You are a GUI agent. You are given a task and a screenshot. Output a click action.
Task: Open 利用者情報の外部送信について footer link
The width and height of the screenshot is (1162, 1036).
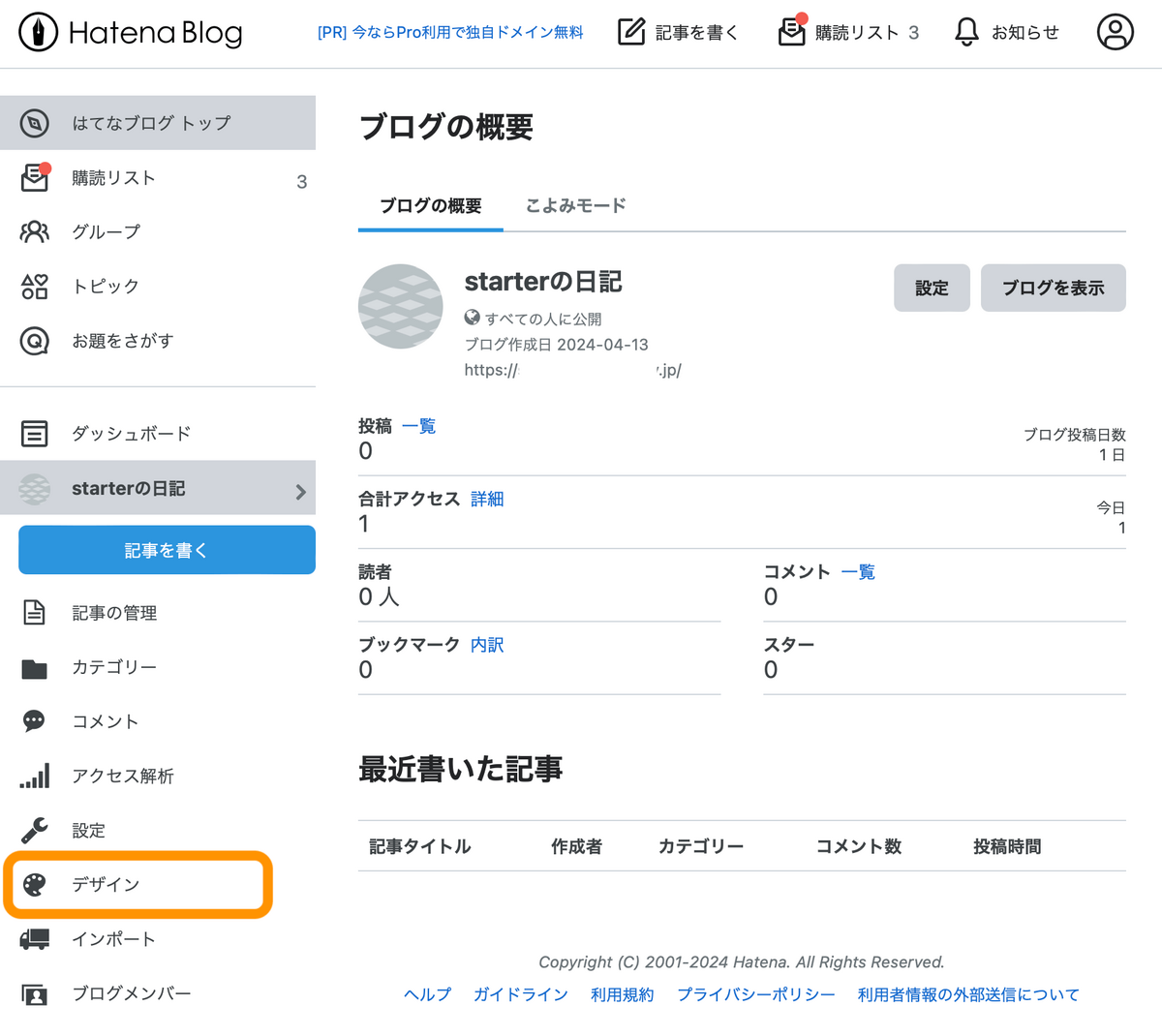pos(967,994)
